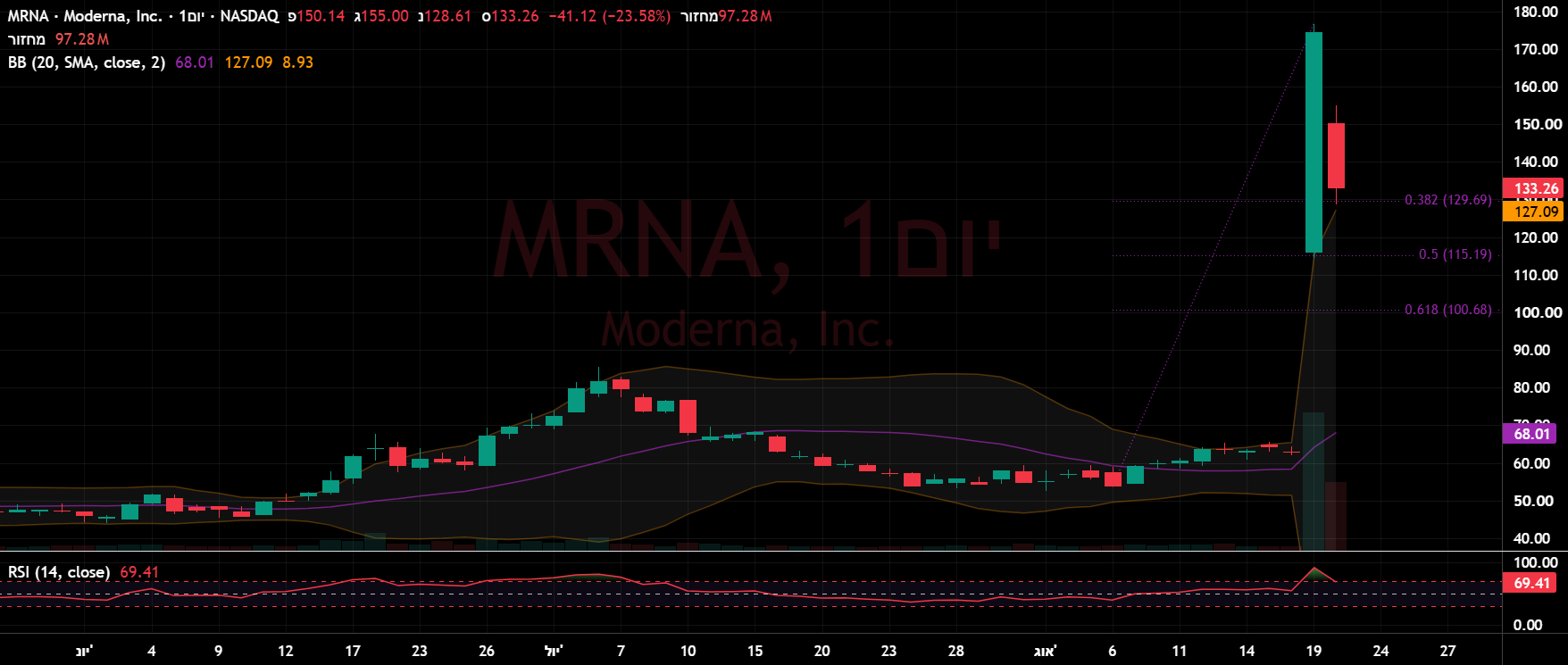Click the 120.00 price axis label
The width and height of the screenshot is (1568, 665).
[x=1536, y=237]
